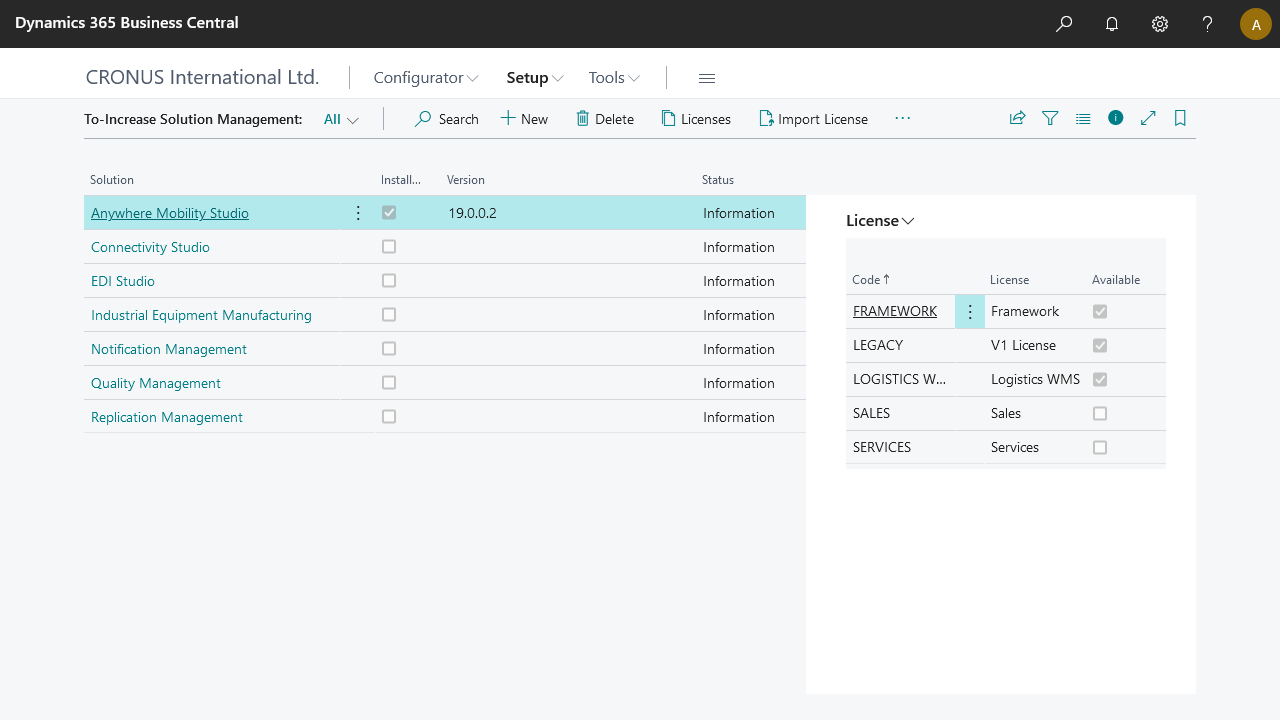Open the settings gear
The height and width of the screenshot is (720, 1280).
1160,24
